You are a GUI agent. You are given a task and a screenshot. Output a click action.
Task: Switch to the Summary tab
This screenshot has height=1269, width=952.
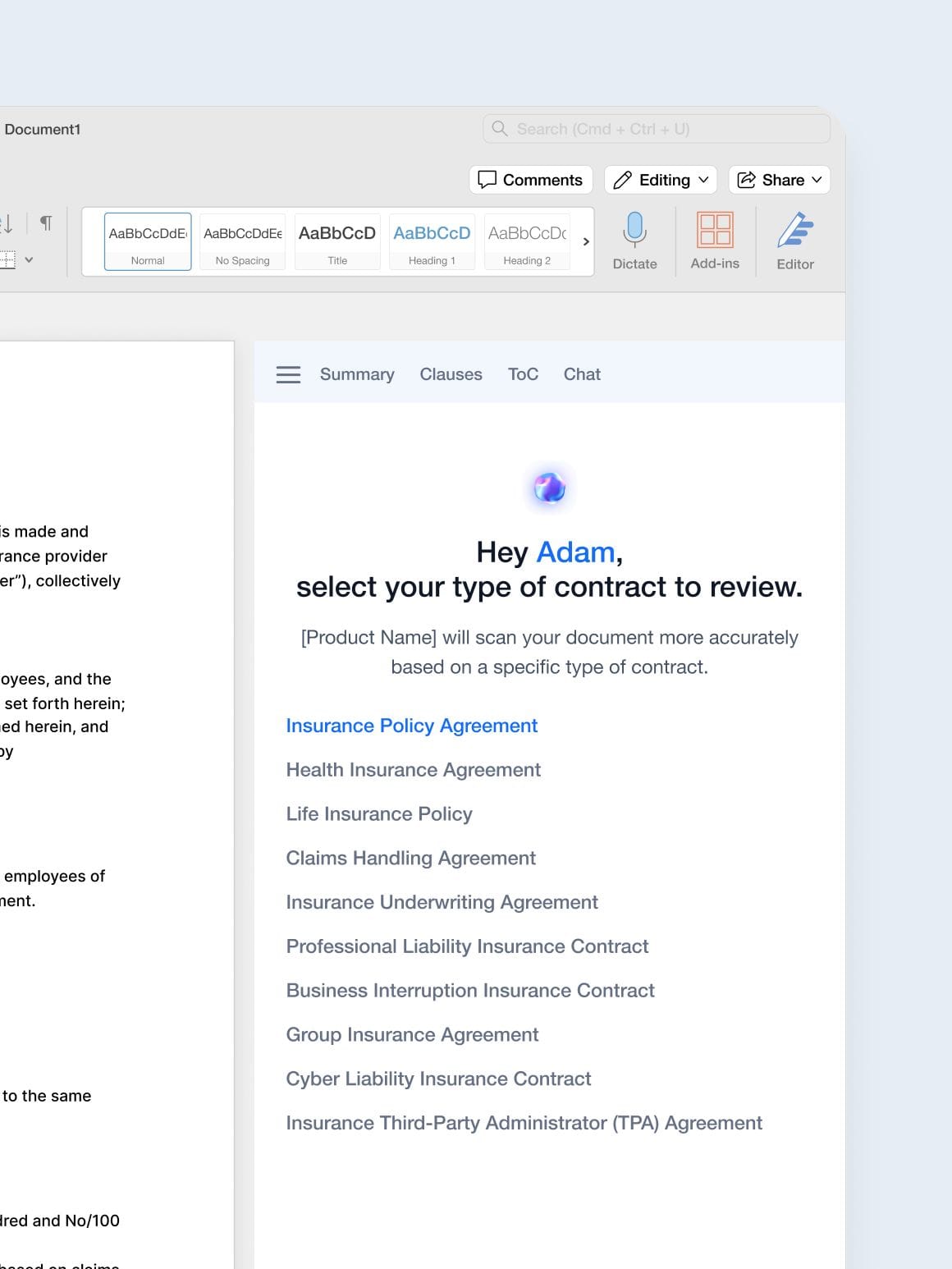tap(357, 374)
